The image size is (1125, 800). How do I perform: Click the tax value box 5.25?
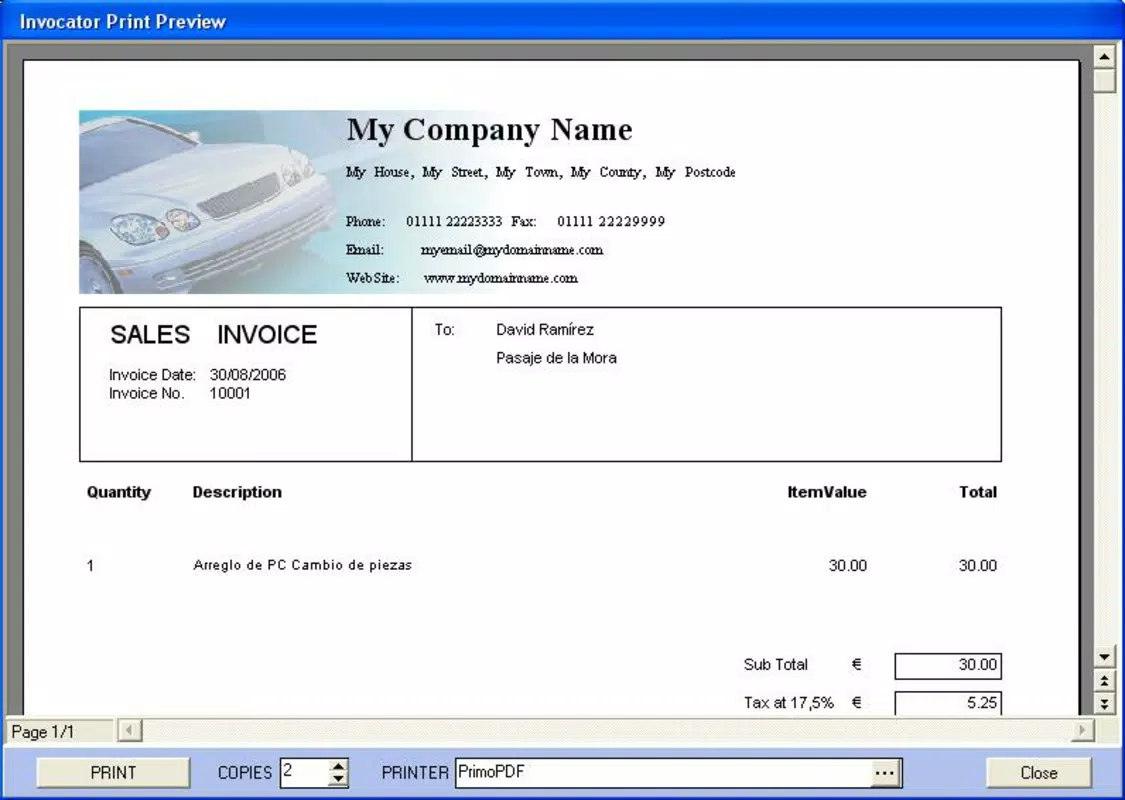tap(948, 703)
